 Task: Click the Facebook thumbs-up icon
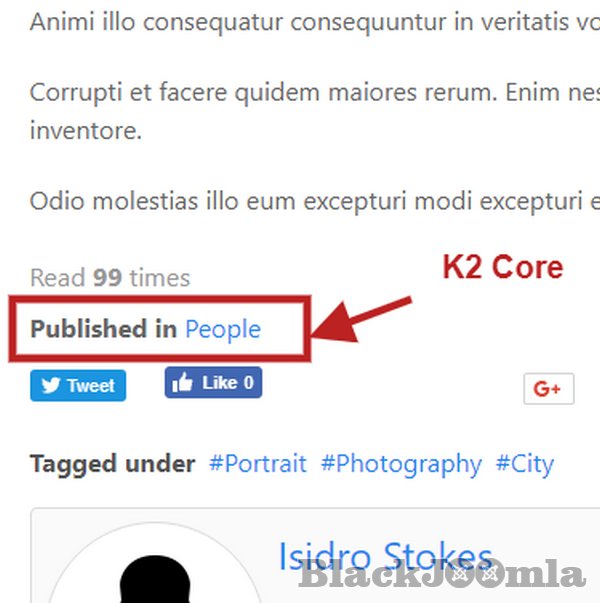pyautogui.click(x=182, y=382)
